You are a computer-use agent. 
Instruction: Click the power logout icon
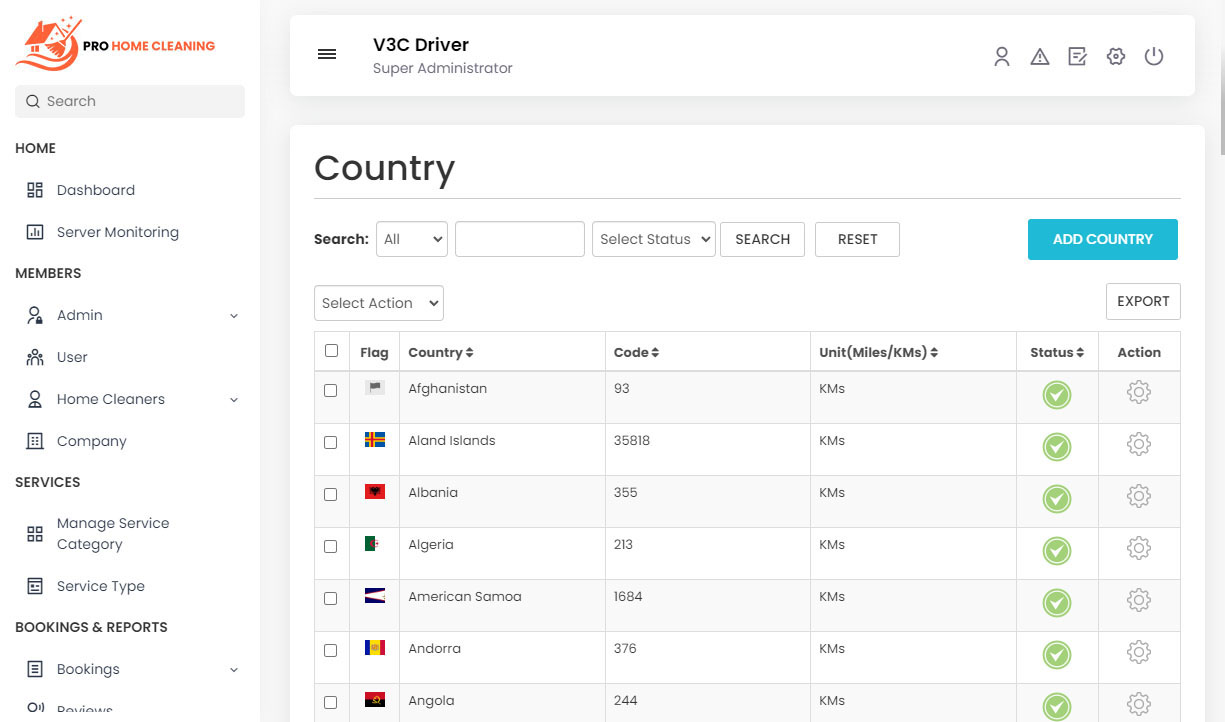(1154, 57)
